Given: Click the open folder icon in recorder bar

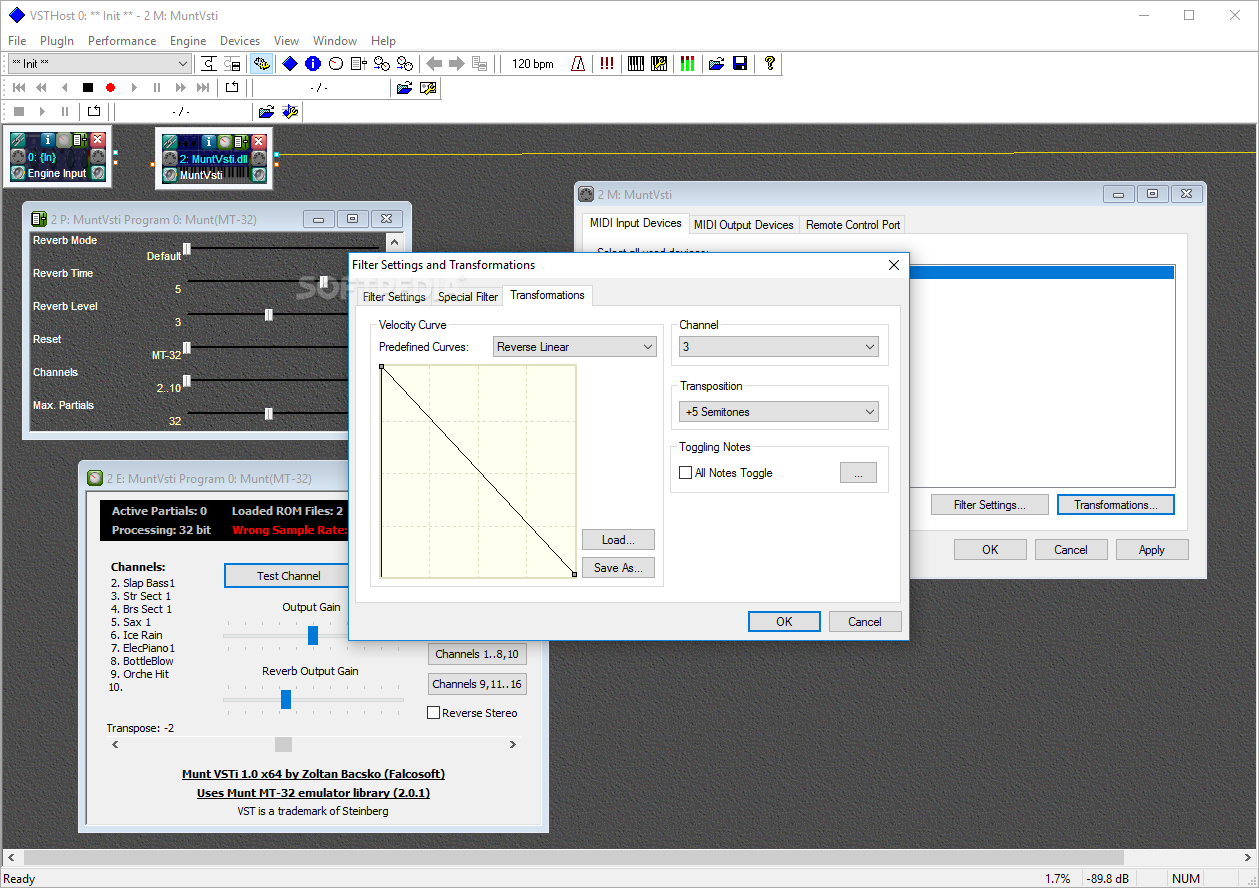Looking at the screenshot, I should coord(405,88).
